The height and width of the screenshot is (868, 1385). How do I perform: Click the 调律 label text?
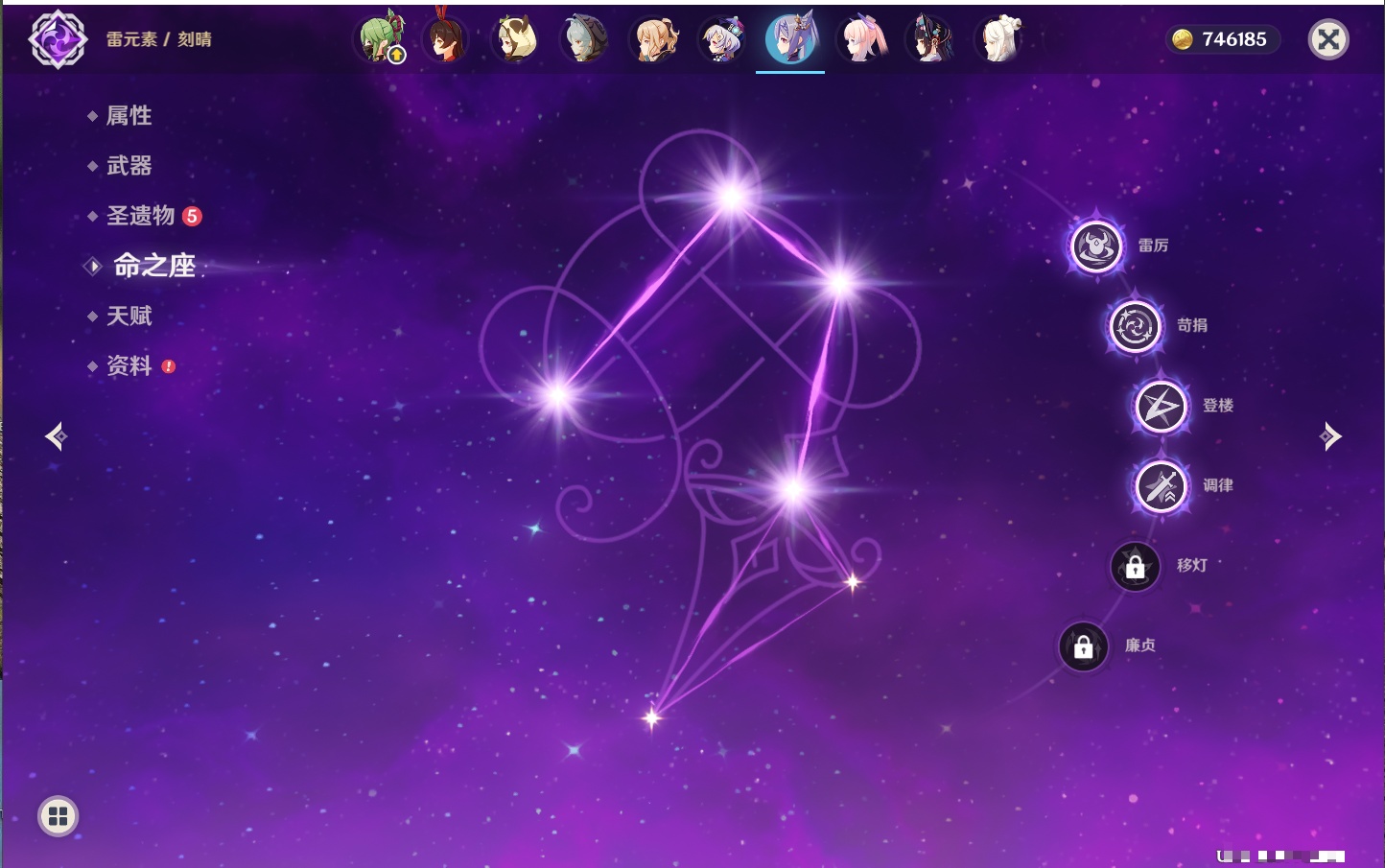(x=1218, y=485)
